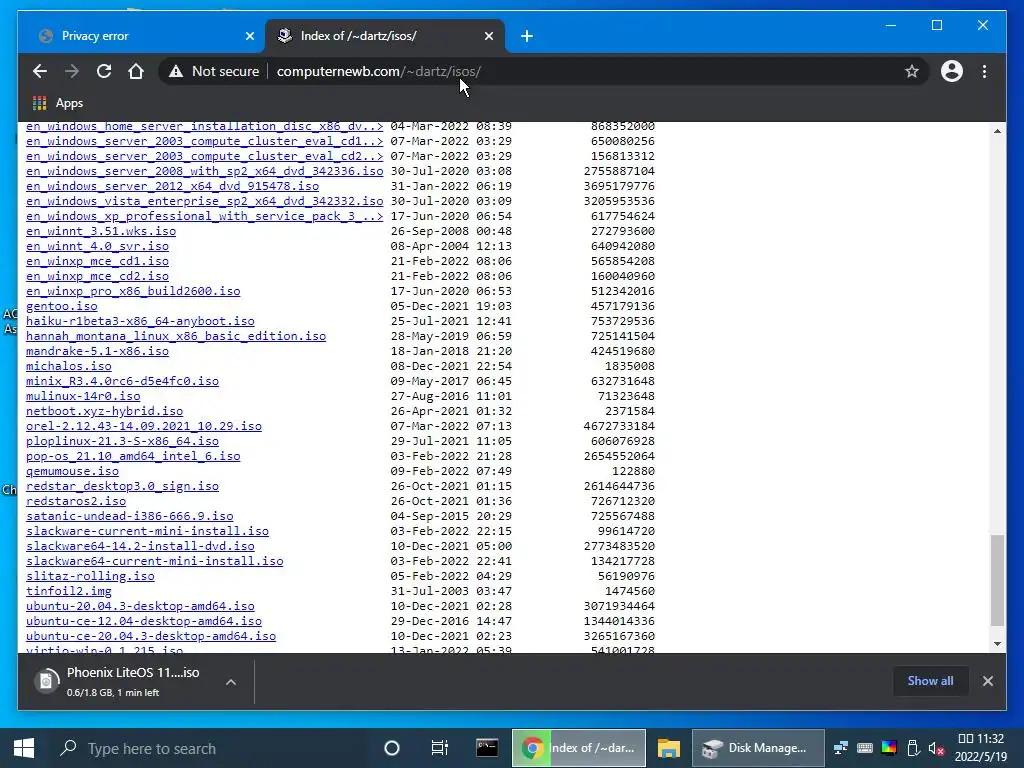Image resolution: width=1024 pixels, height=768 pixels.
Task: Click the page scrollbar down arrow
Action: point(997,644)
